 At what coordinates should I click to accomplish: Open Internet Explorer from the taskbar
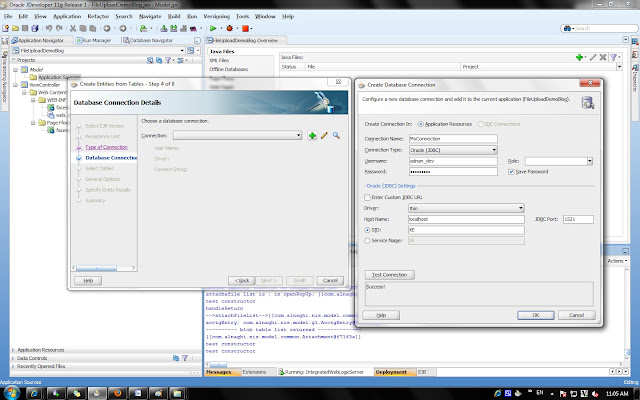34,393
